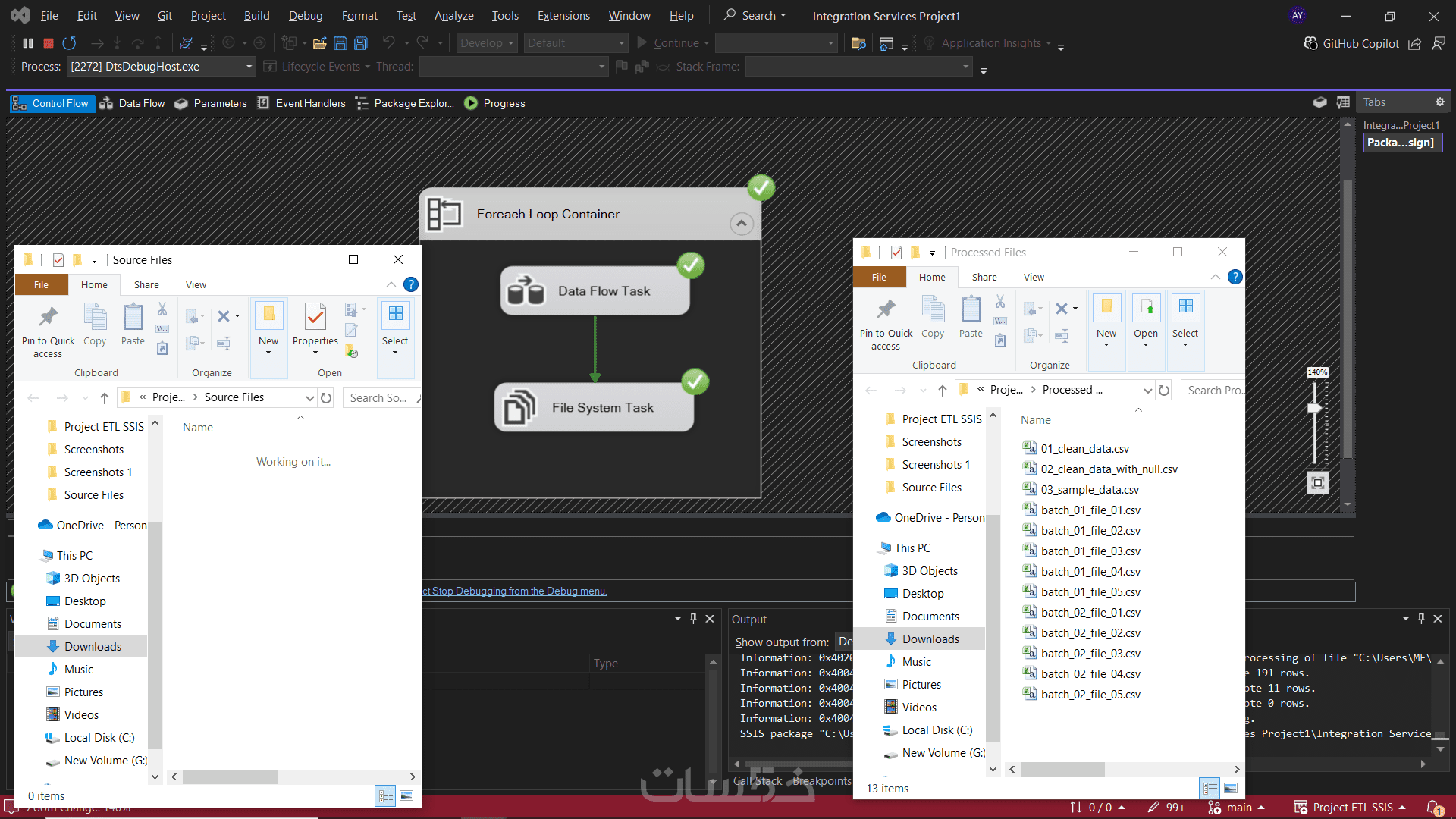This screenshot has width=1456, height=819.
Task: Click the zoom fit-to-window icon
Action: (x=1318, y=482)
